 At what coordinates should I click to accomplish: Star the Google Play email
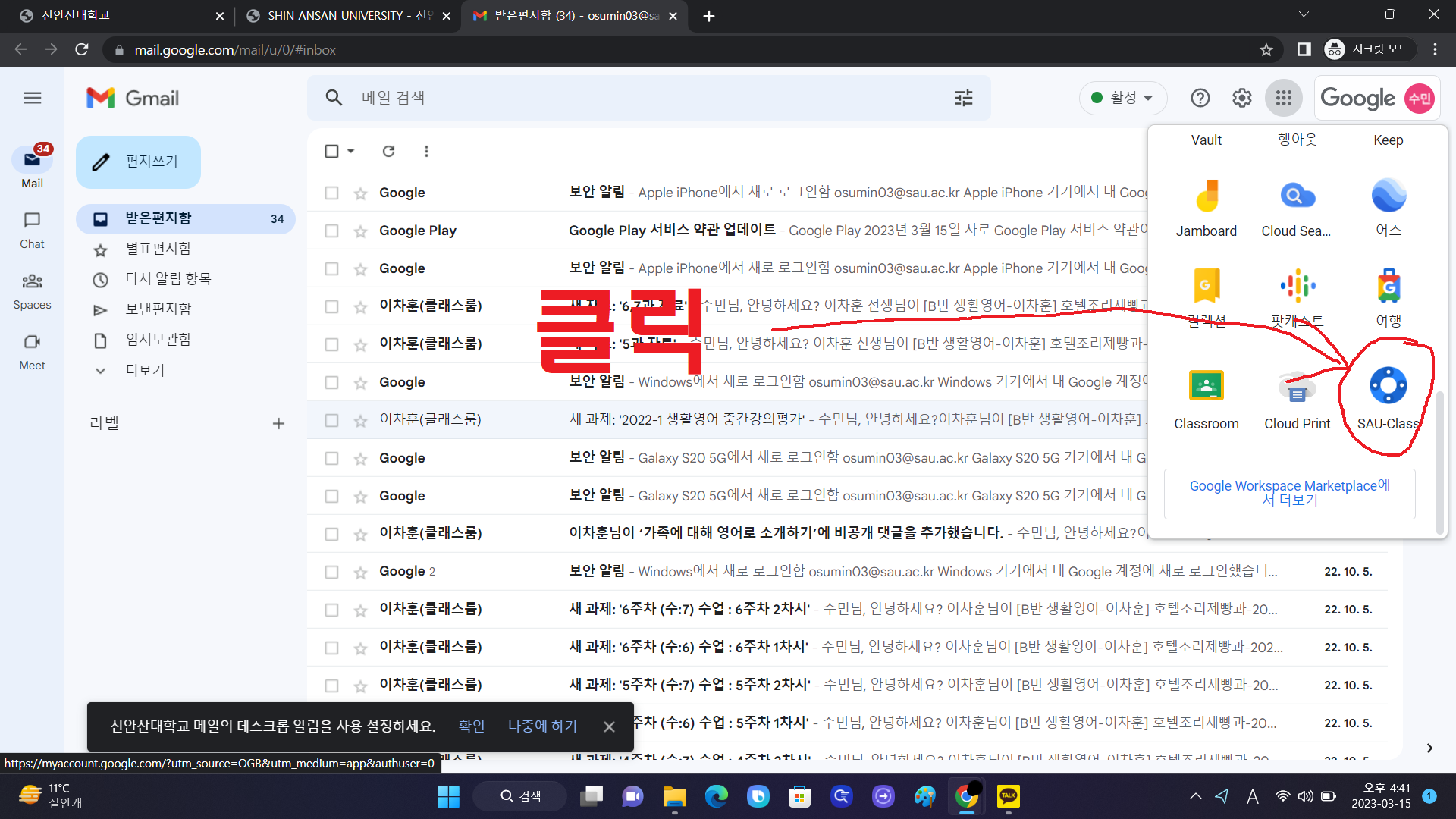click(360, 231)
